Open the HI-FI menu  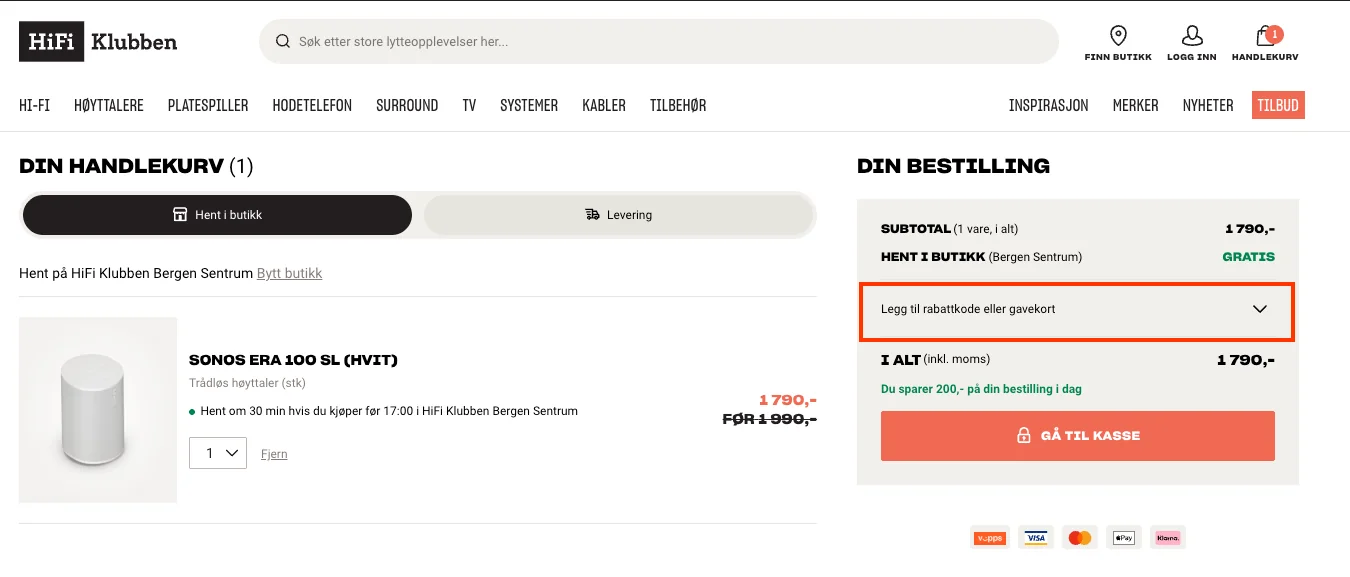(35, 105)
